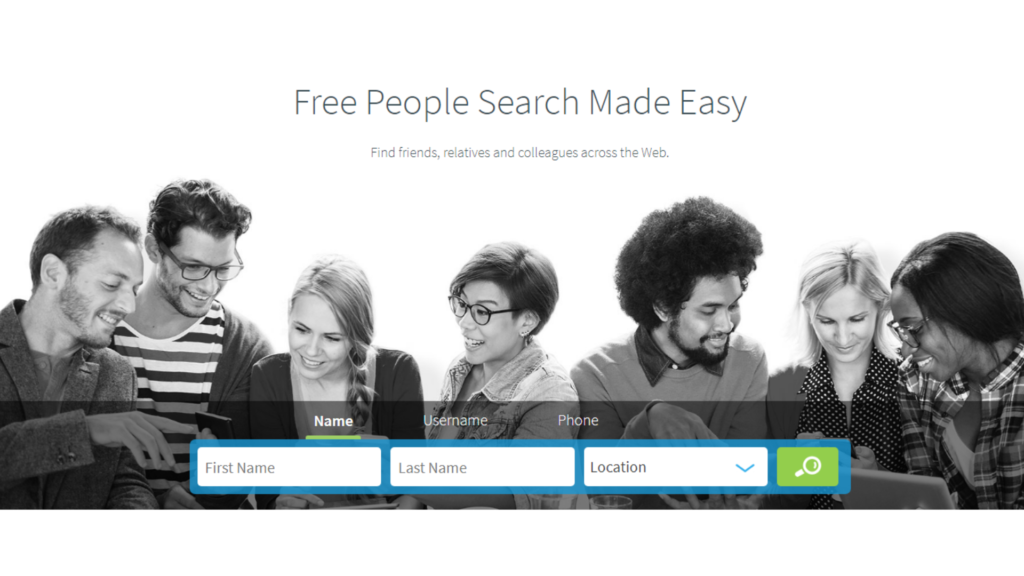This screenshot has width=1024, height=576.
Task: Switch to the Username search tab
Action: (455, 421)
